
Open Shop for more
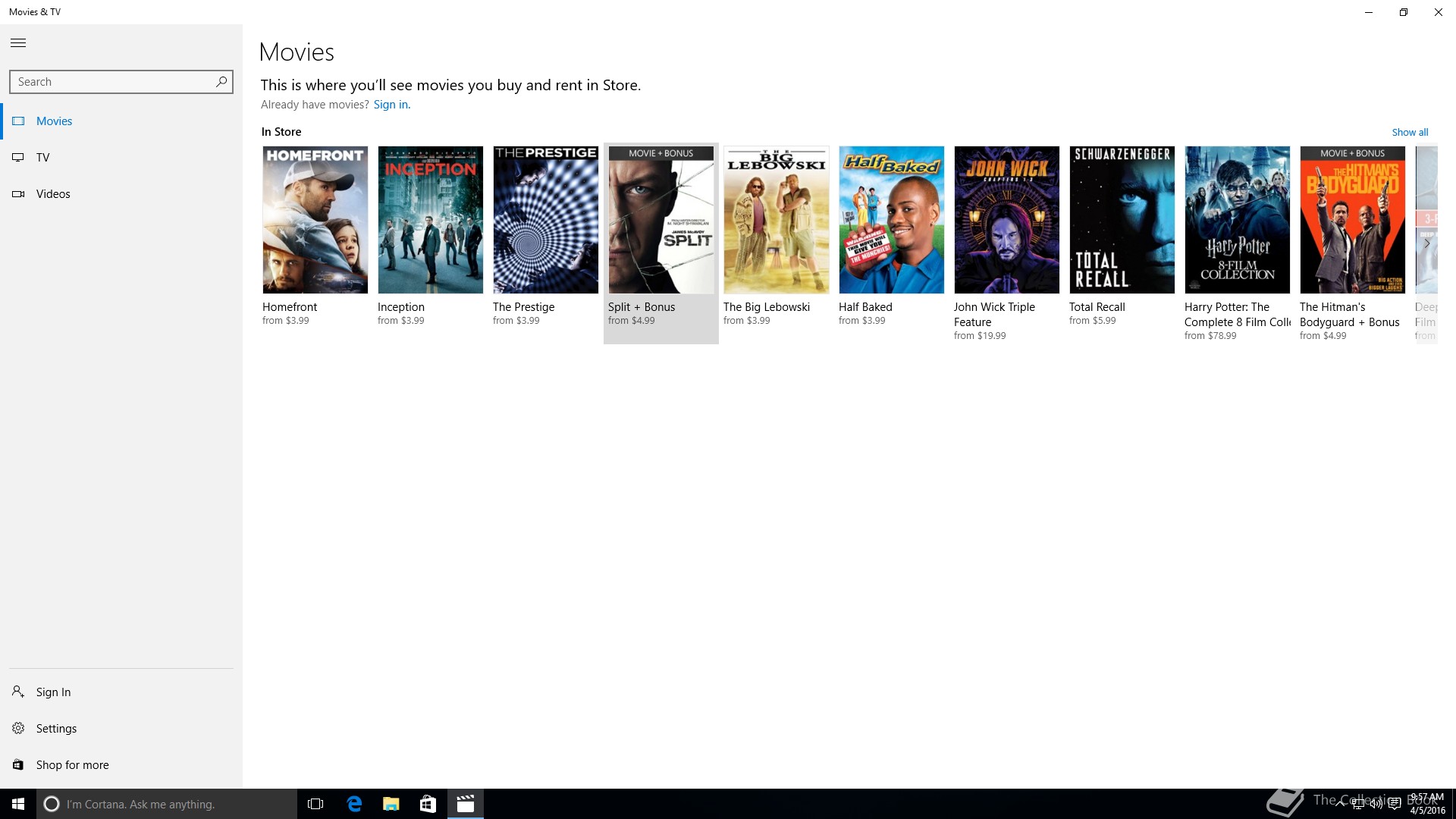pos(121,765)
